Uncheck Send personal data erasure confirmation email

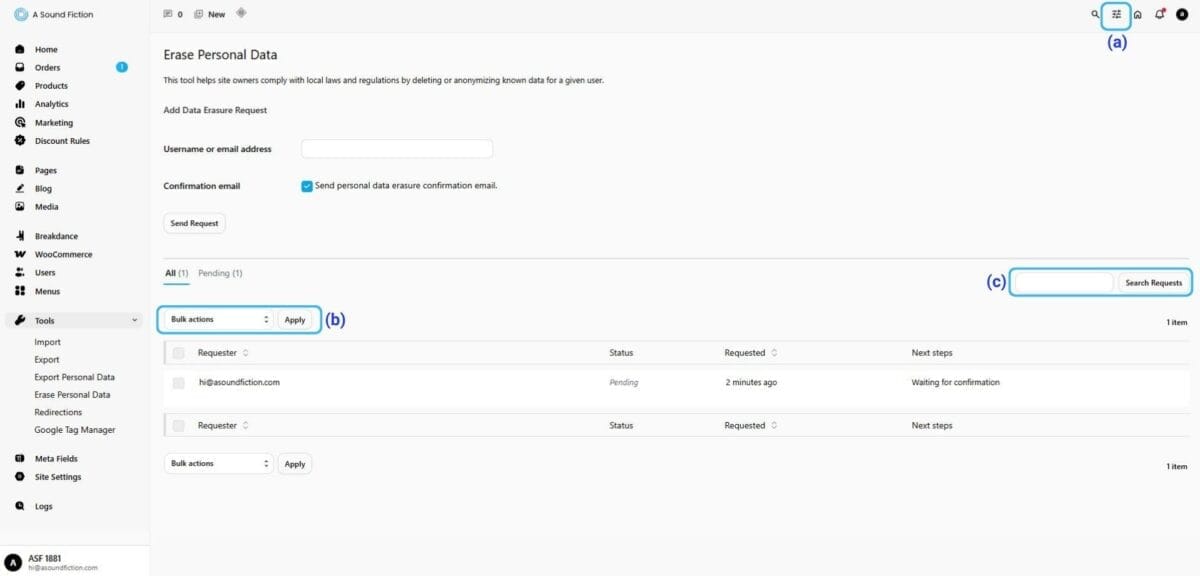click(307, 186)
